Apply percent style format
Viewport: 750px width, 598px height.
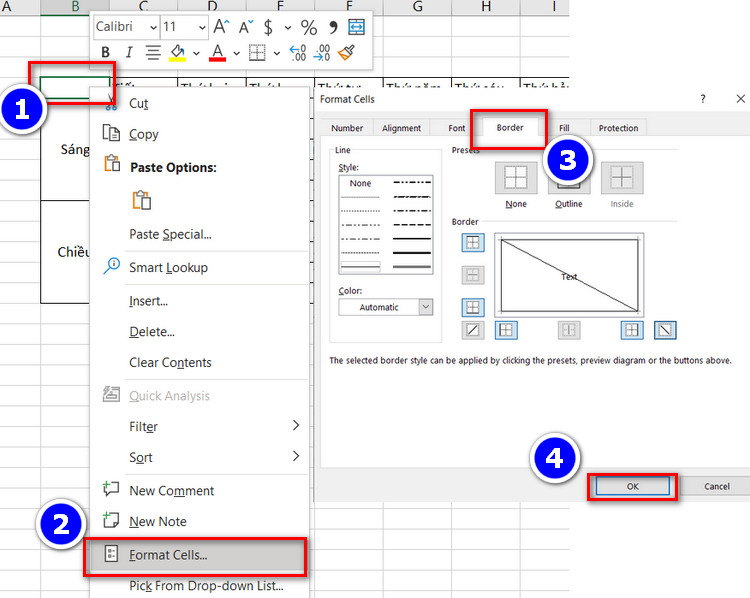[x=309, y=27]
